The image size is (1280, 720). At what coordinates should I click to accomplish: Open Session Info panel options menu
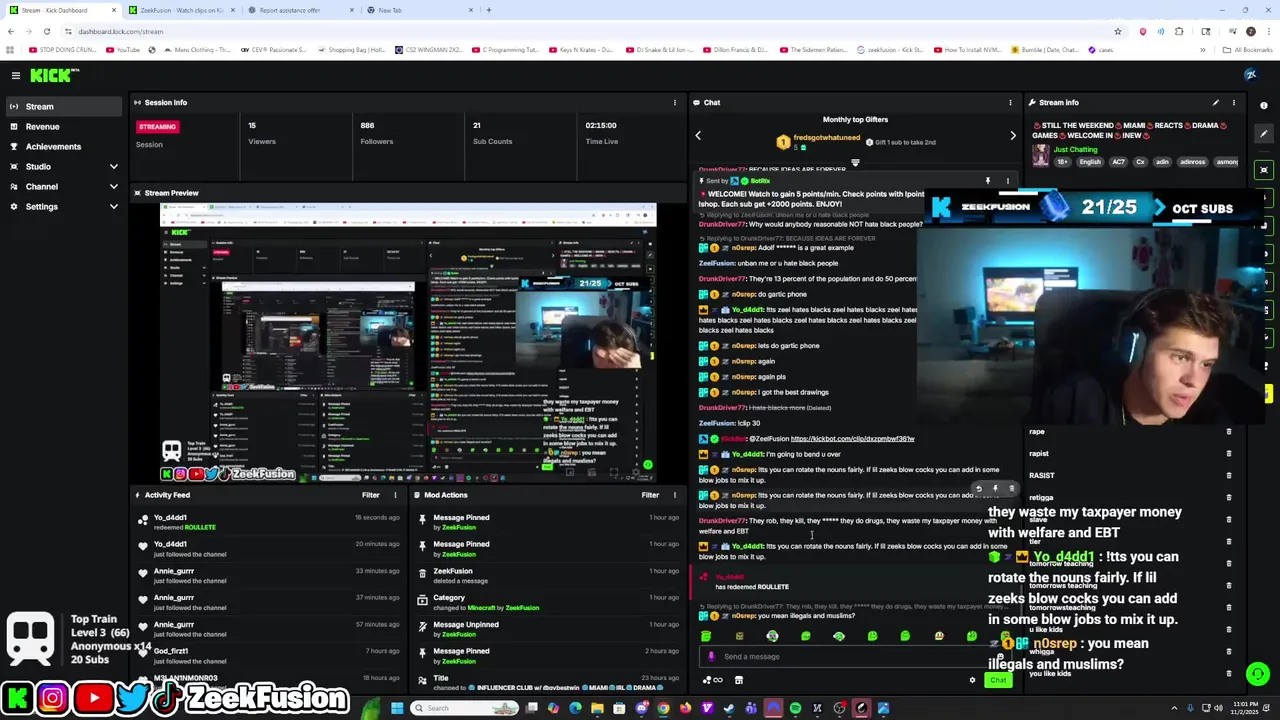tap(674, 102)
